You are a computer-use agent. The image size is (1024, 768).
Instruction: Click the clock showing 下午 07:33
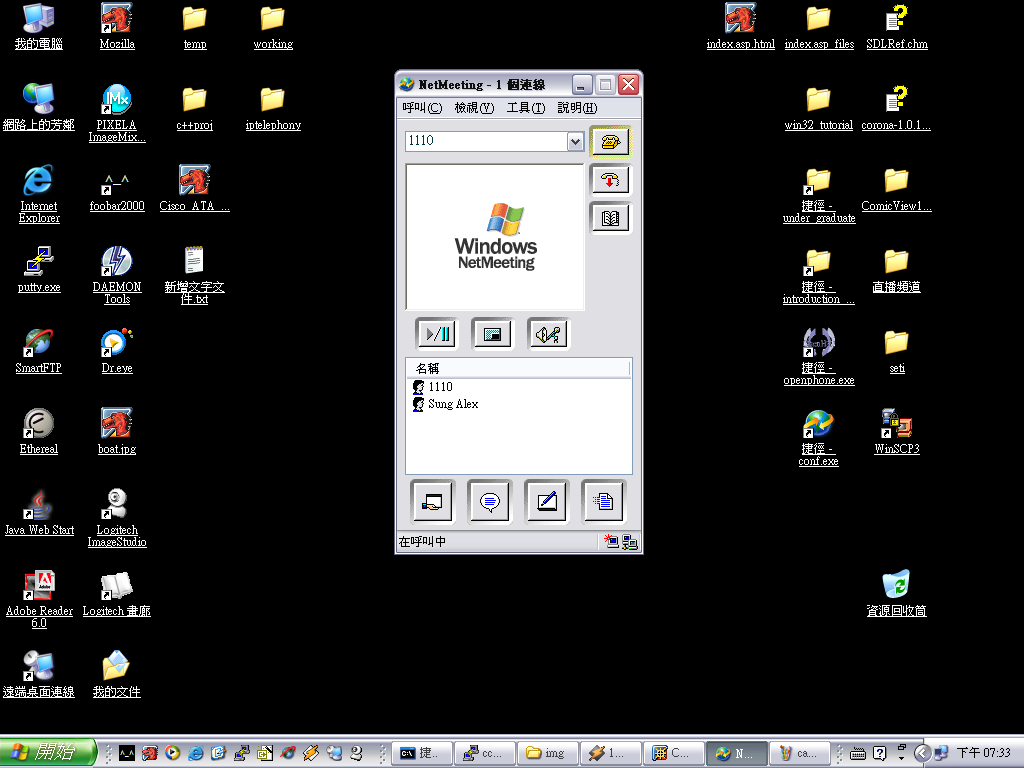point(984,753)
